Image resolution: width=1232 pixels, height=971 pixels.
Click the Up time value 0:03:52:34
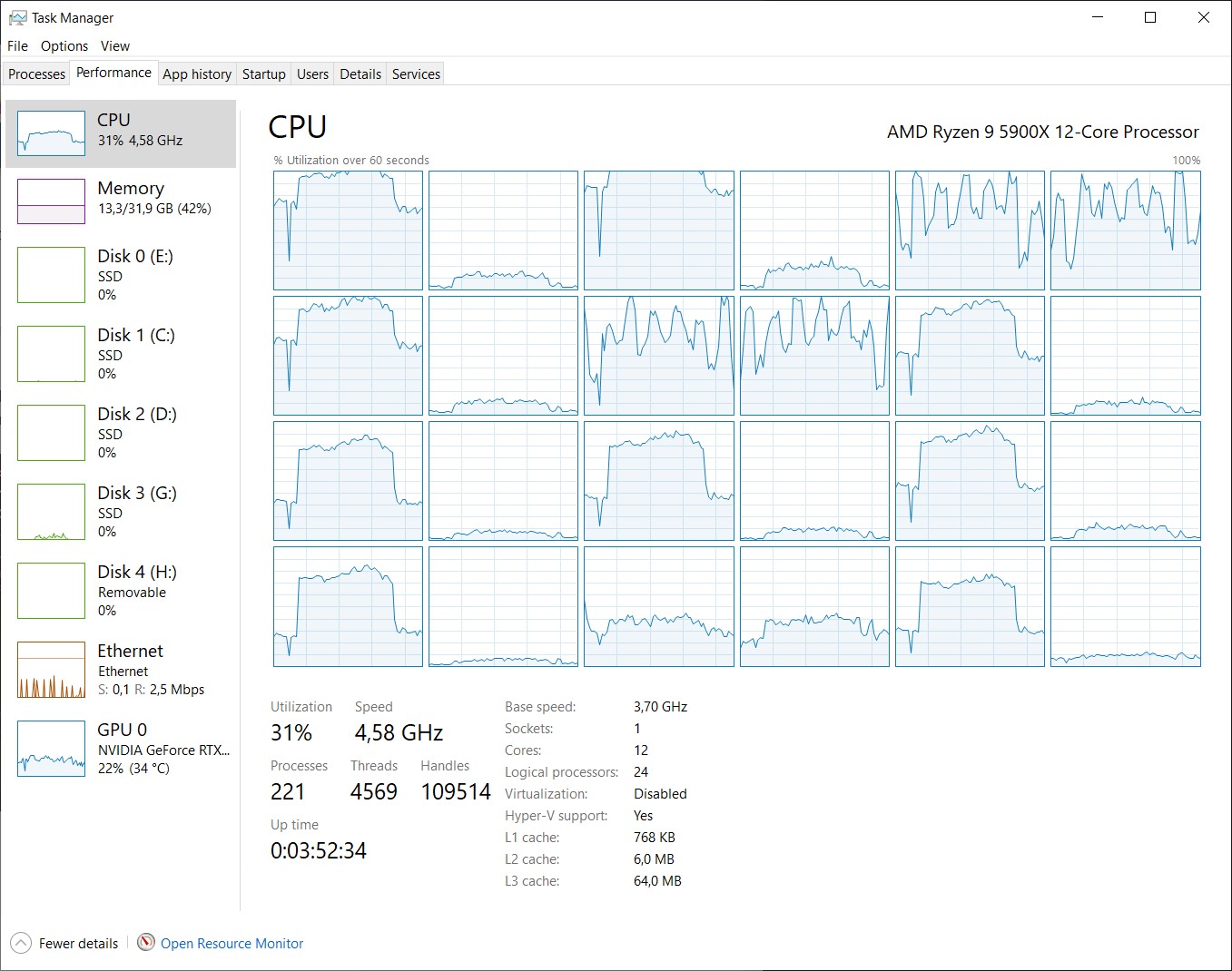click(319, 851)
